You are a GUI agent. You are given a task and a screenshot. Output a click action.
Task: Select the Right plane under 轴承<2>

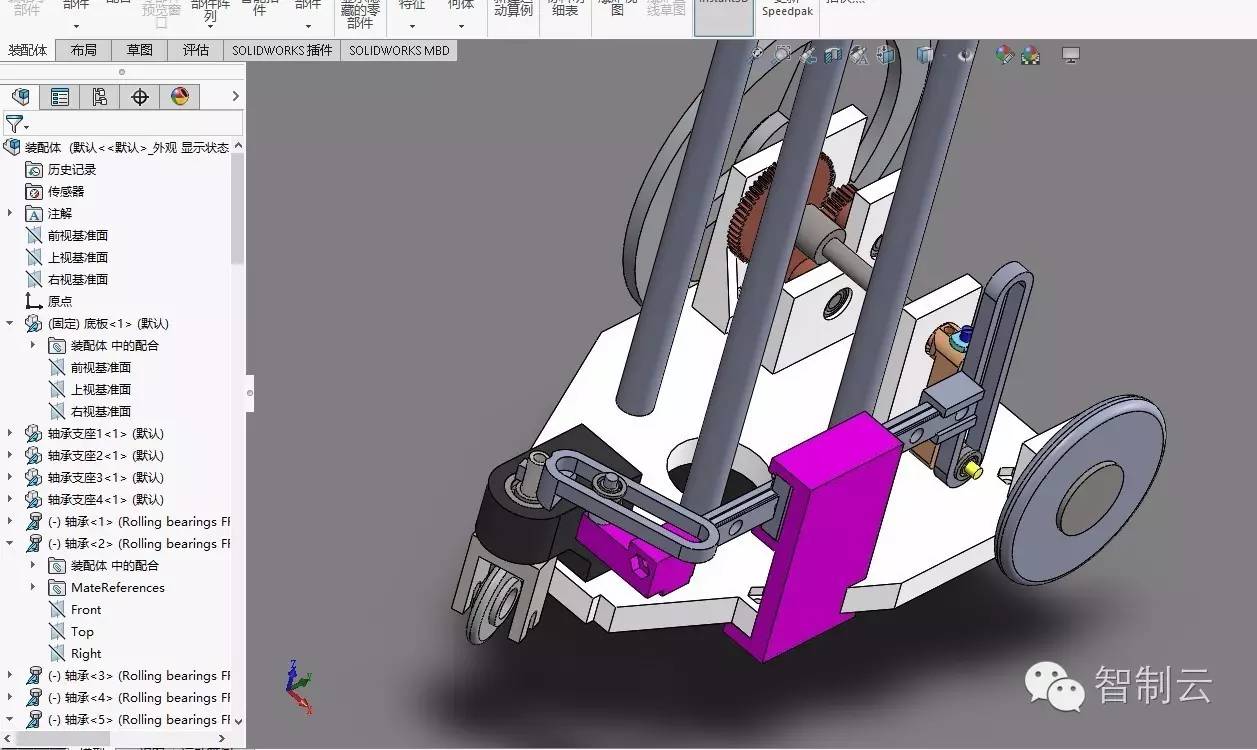point(86,653)
